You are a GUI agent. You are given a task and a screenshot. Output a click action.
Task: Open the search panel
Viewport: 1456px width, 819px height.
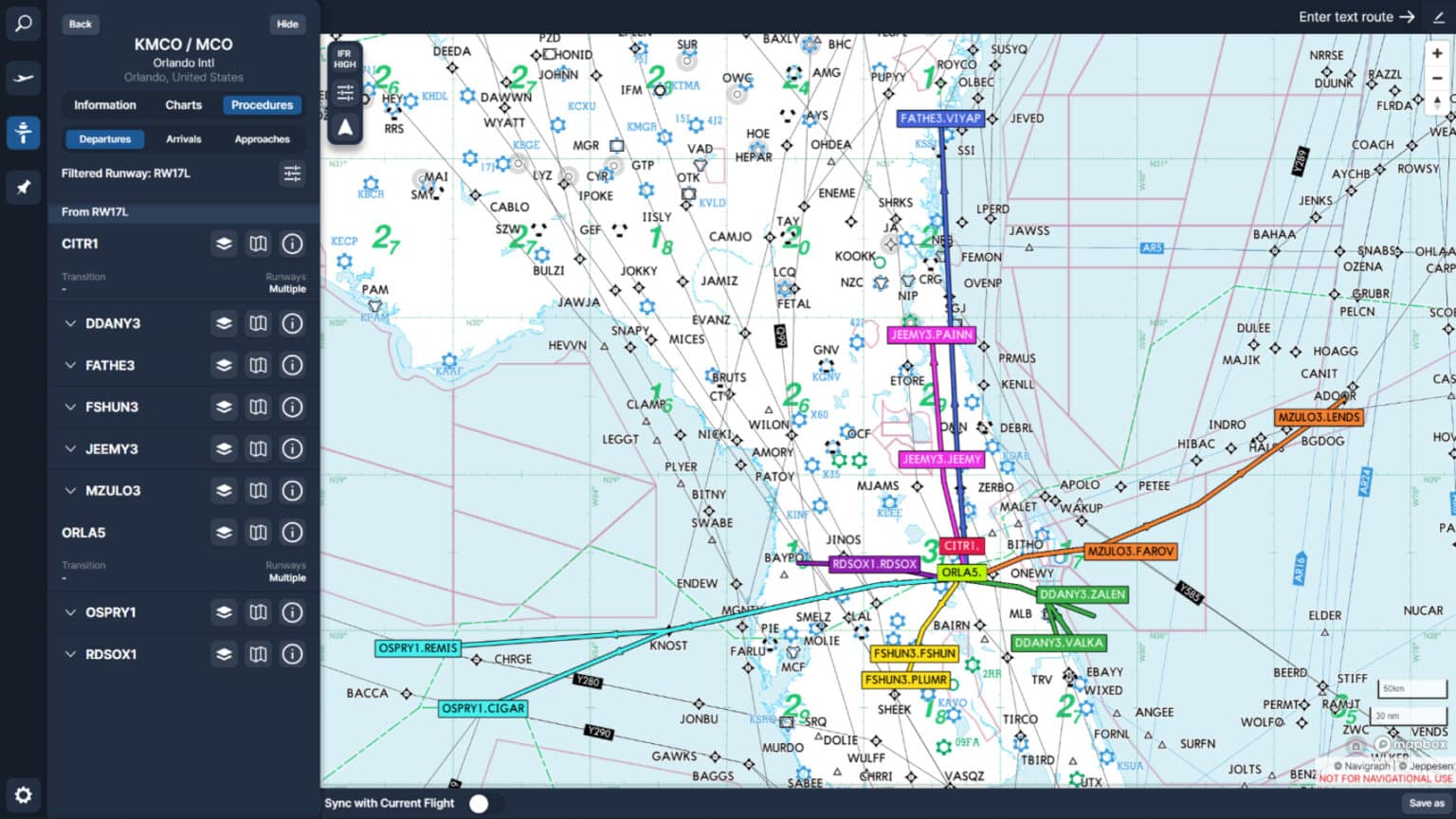pyautogui.click(x=23, y=24)
